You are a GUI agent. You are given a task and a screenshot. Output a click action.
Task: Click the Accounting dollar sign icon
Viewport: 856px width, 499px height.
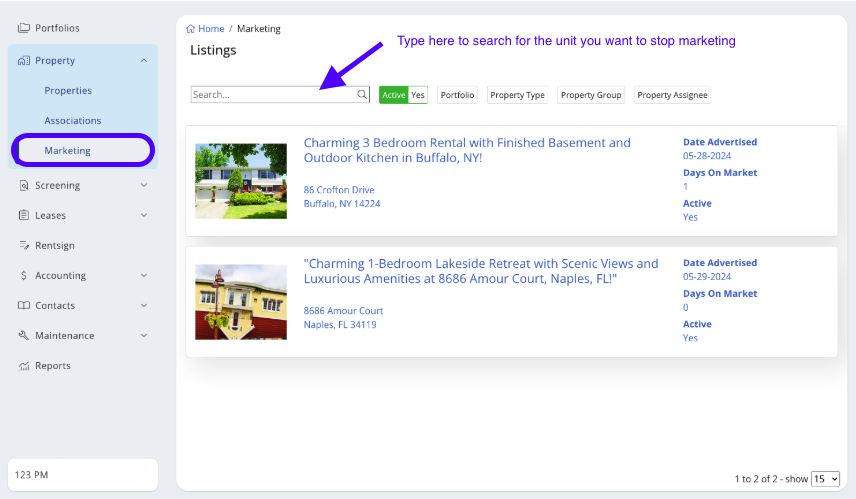click(x=24, y=276)
